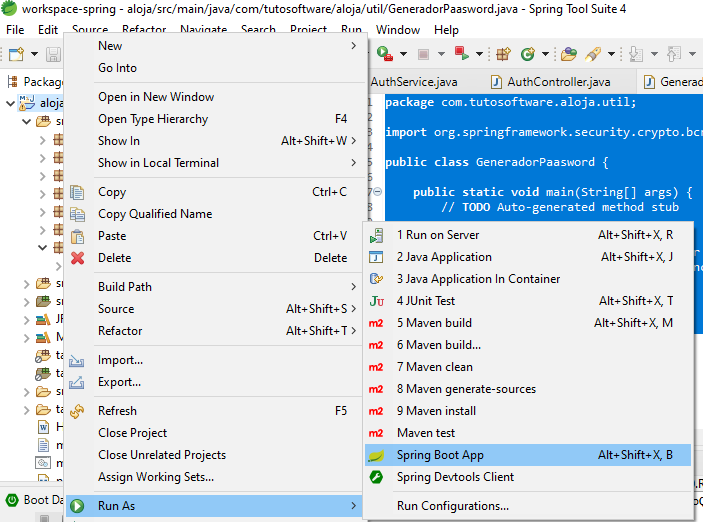
Task: Click the Refresh arrows icon
Action: [x=77, y=411]
